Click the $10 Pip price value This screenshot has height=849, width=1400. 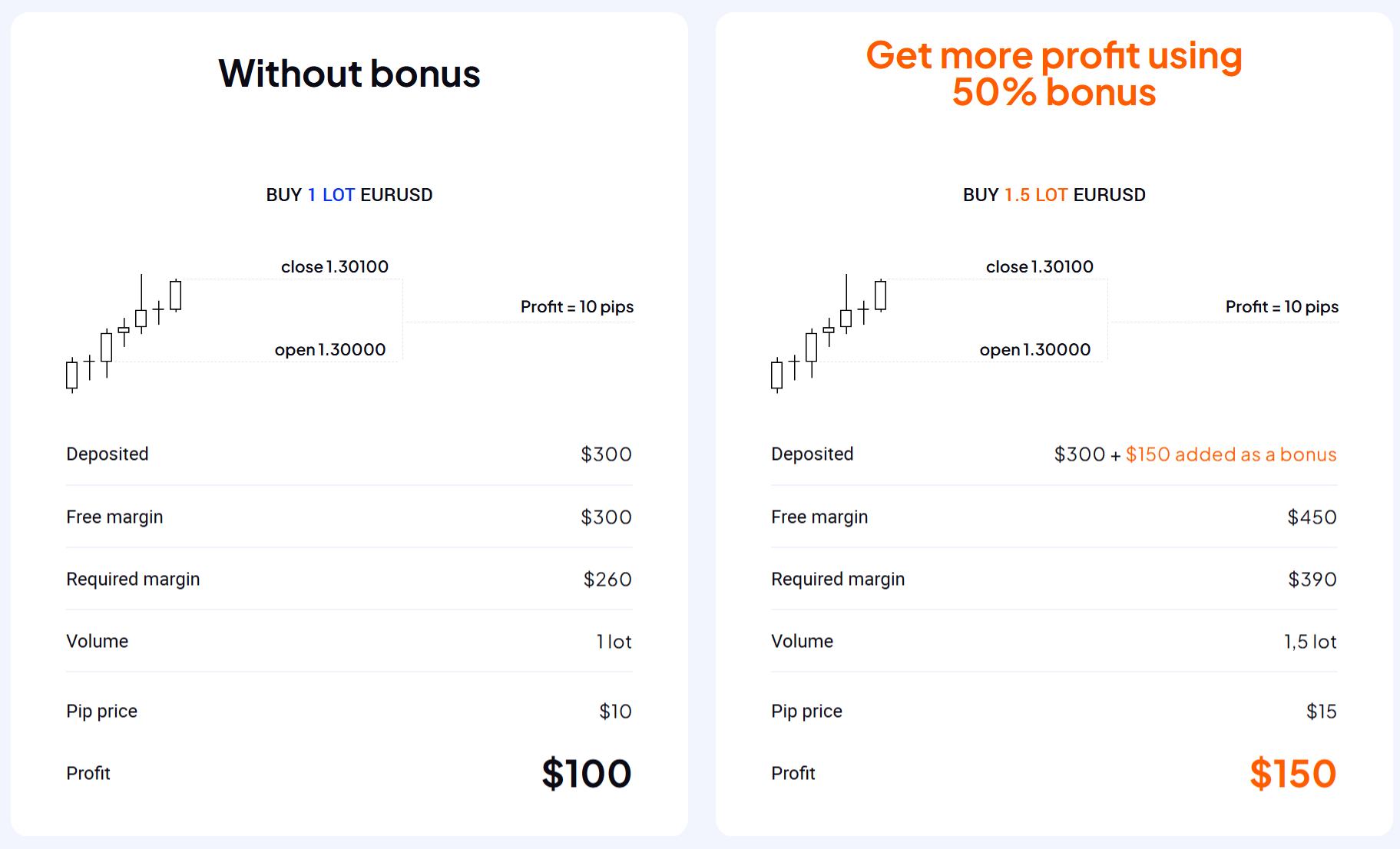[616, 711]
